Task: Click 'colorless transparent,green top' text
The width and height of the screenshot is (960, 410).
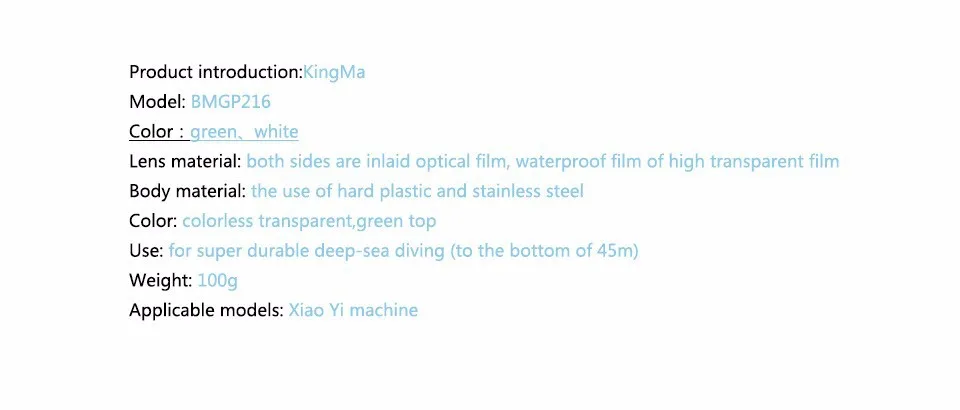Action: (x=309, y=221)
